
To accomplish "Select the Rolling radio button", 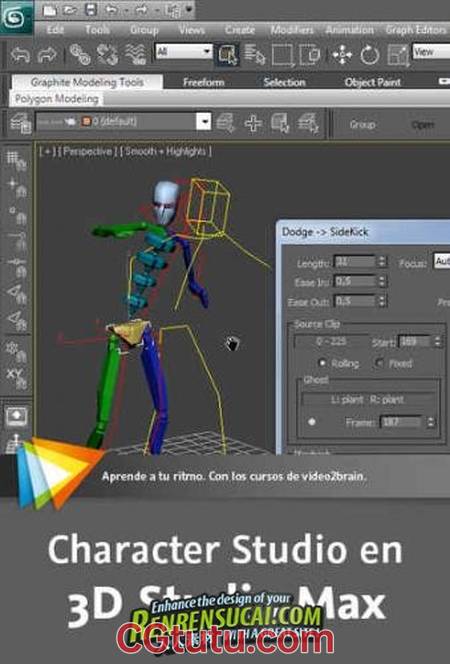I will pos(323,363).
